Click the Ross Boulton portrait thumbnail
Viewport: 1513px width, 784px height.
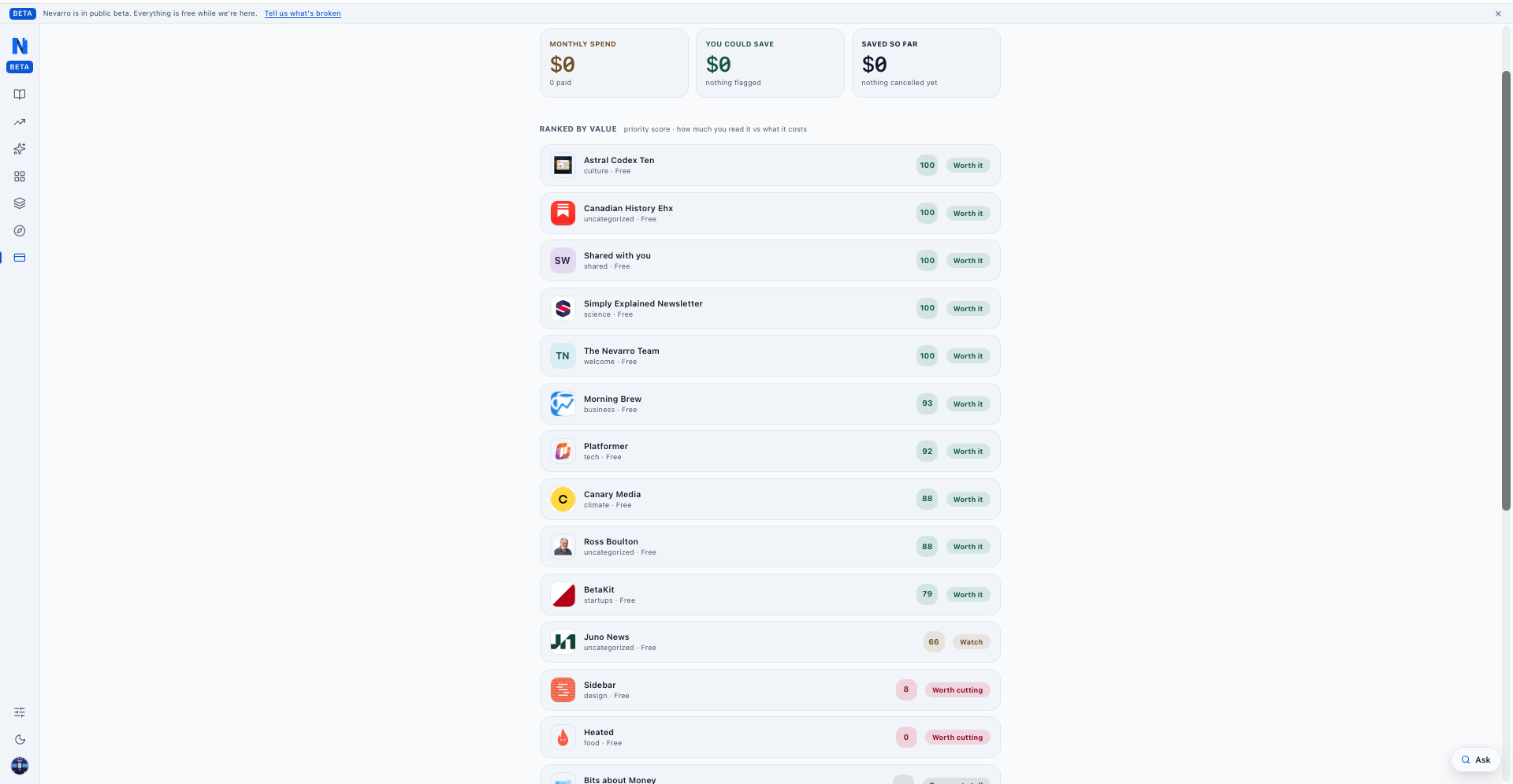(x=563, y=547)
